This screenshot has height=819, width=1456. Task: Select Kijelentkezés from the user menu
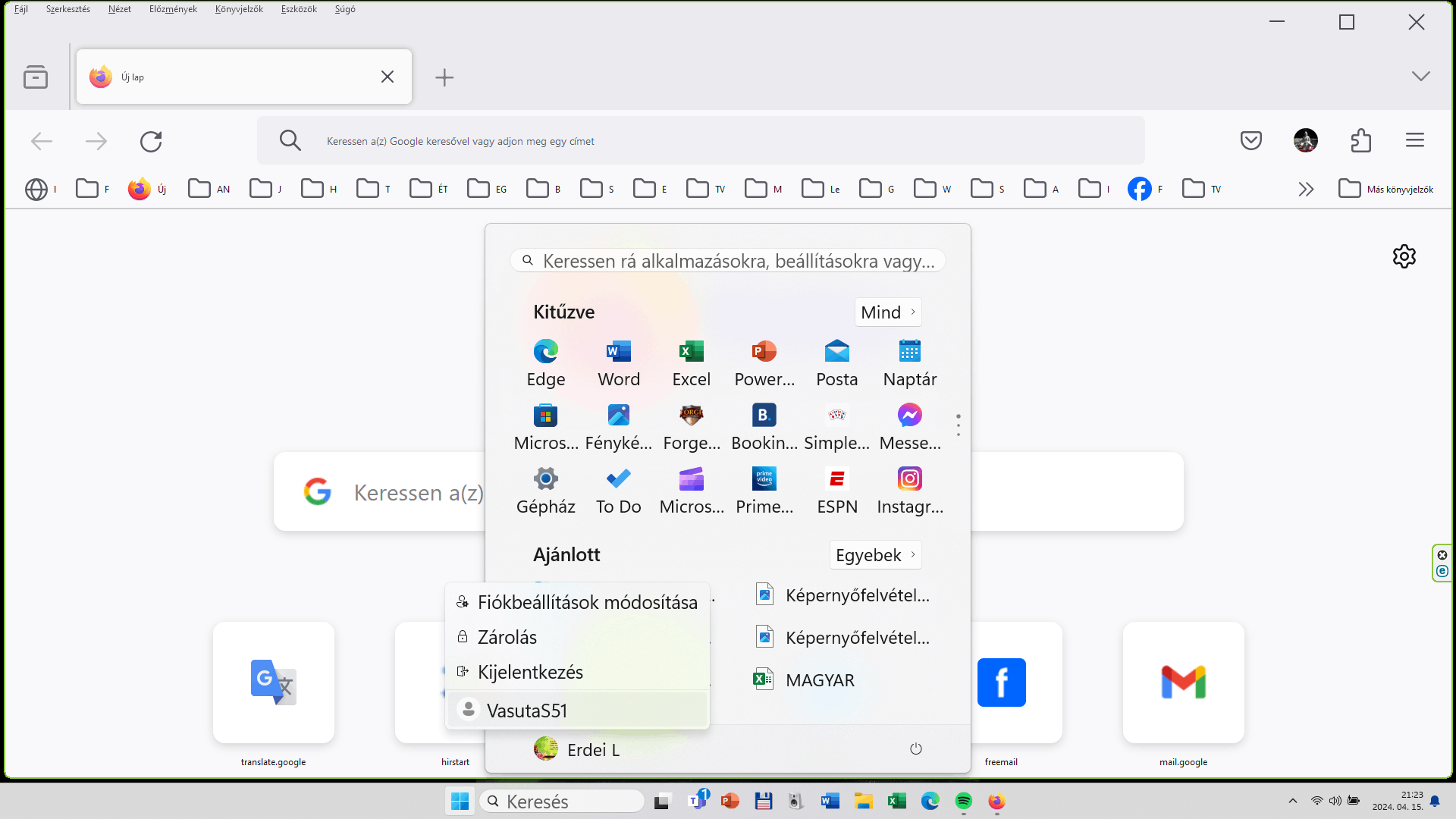pyautogui.click(x=529, y=672)
